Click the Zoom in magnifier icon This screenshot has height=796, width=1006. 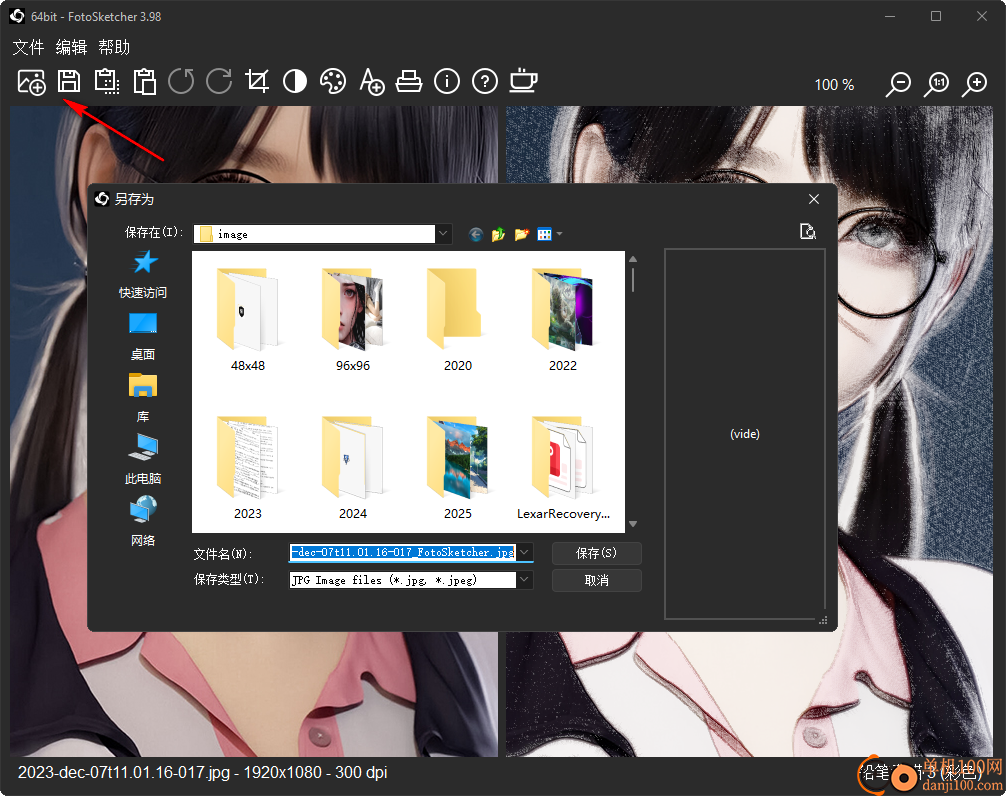point(975,84)
